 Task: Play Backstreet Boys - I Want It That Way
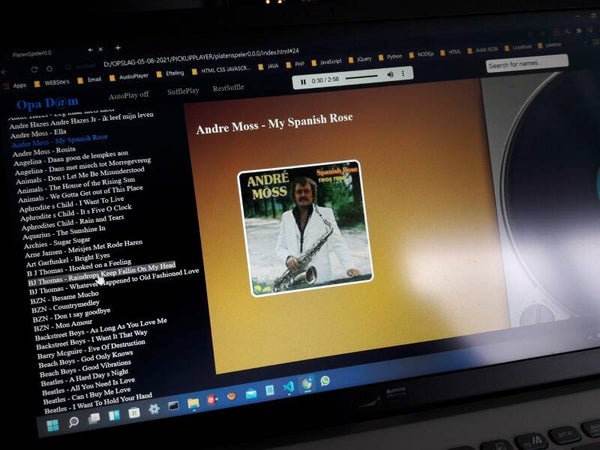[x=92, y=339]
